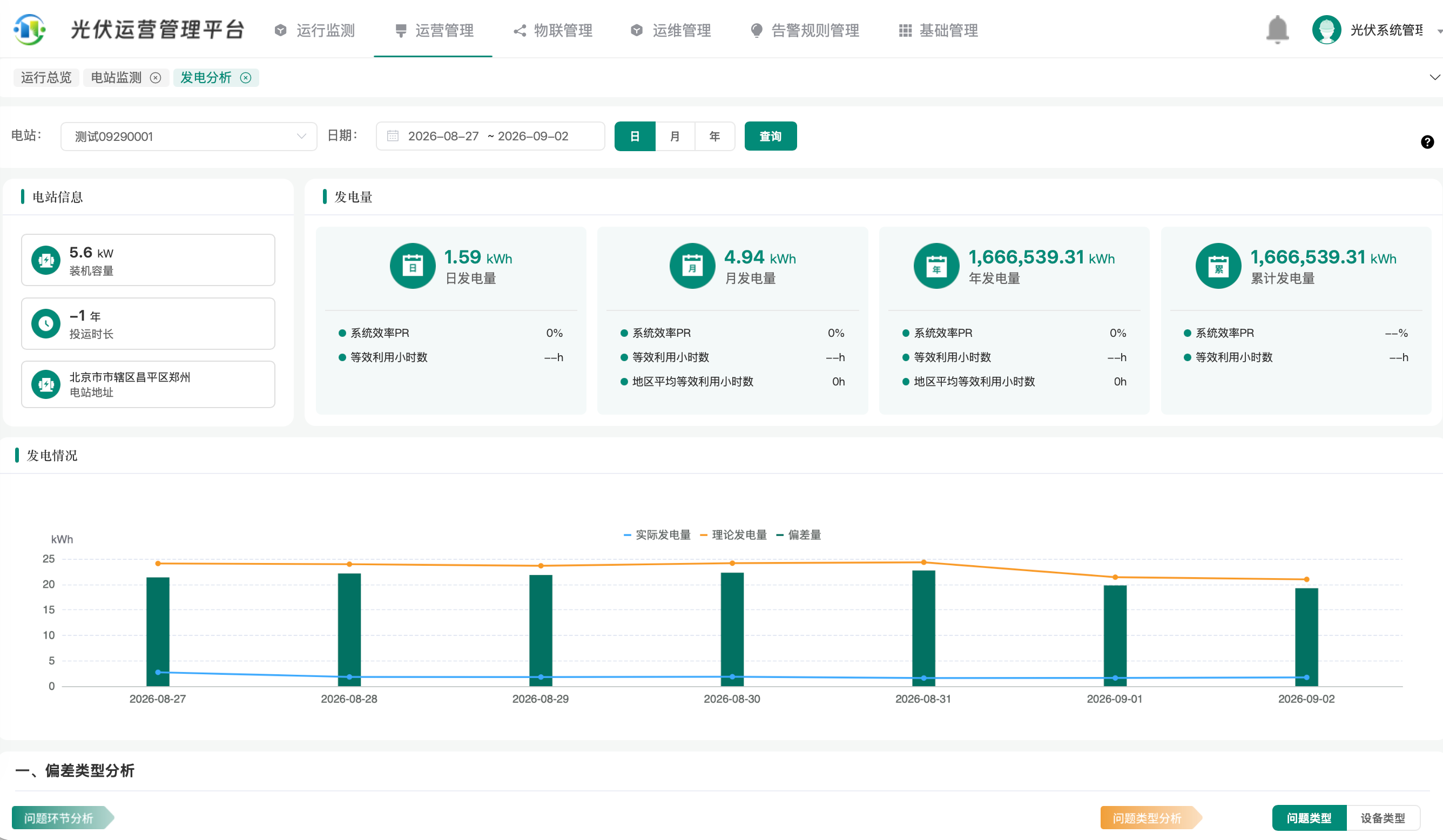
Task: Click the 投运时长 clock icon
Action: click(x=46, y=324)
